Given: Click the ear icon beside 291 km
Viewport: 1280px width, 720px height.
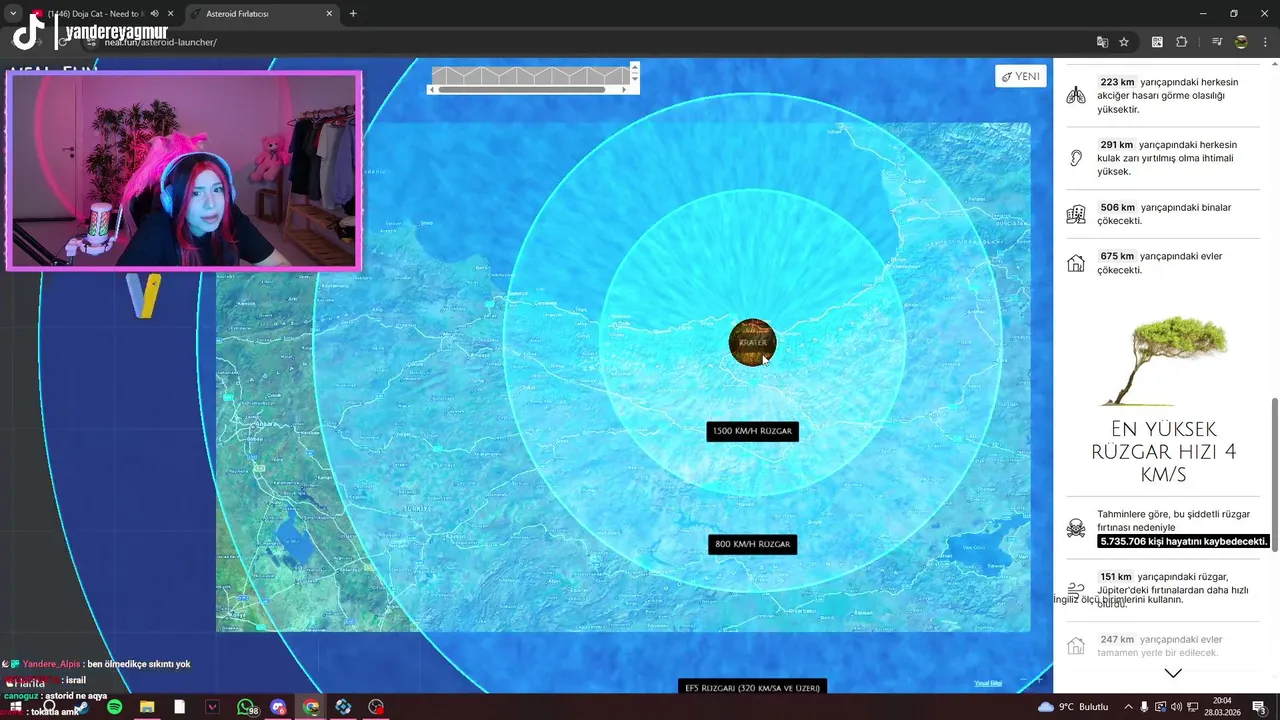Looking at the screenshot, I should tap(1076, 158).
